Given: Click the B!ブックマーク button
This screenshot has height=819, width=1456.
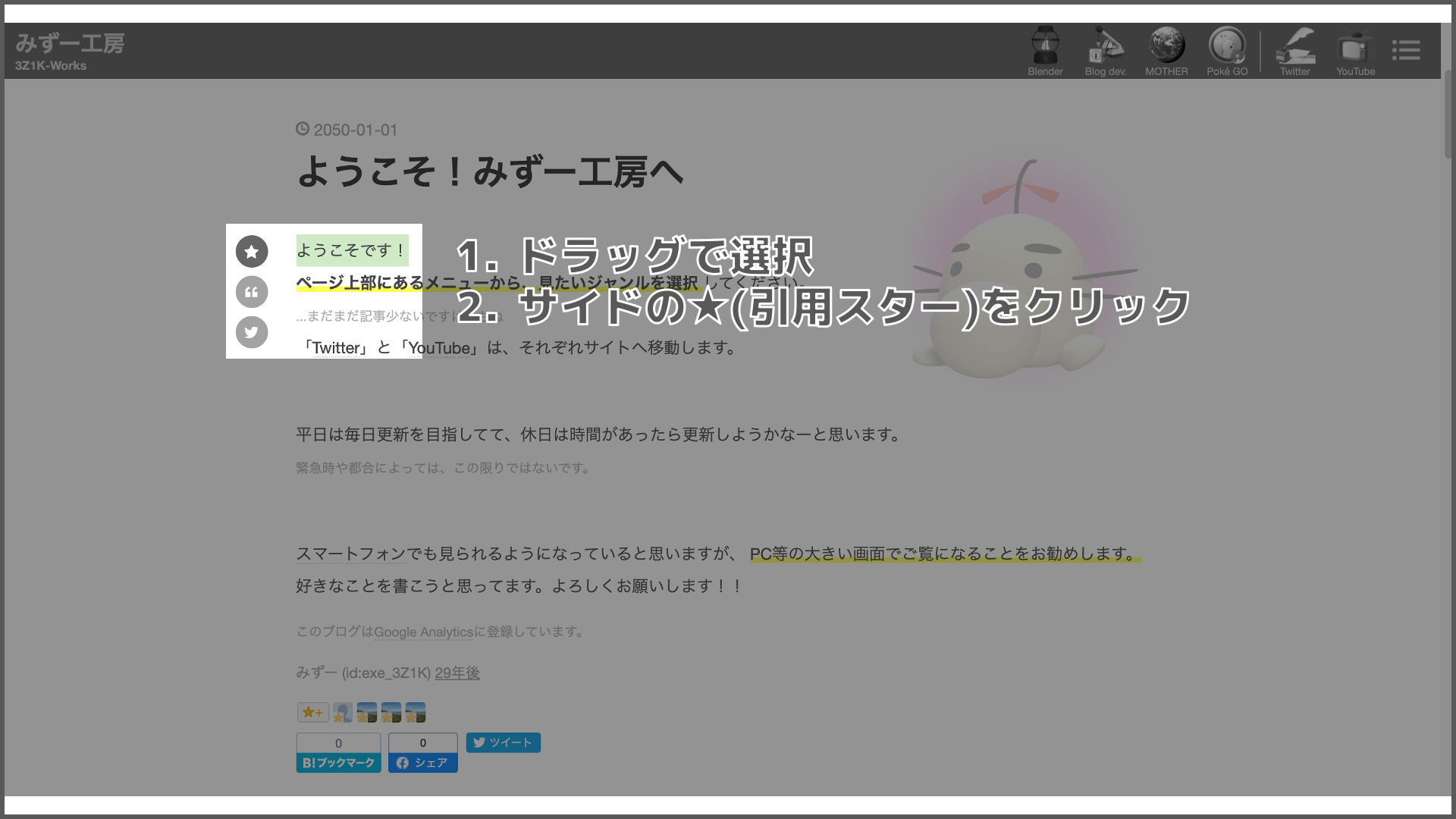Looking at the screenshot, I should [x=338, y=763].
